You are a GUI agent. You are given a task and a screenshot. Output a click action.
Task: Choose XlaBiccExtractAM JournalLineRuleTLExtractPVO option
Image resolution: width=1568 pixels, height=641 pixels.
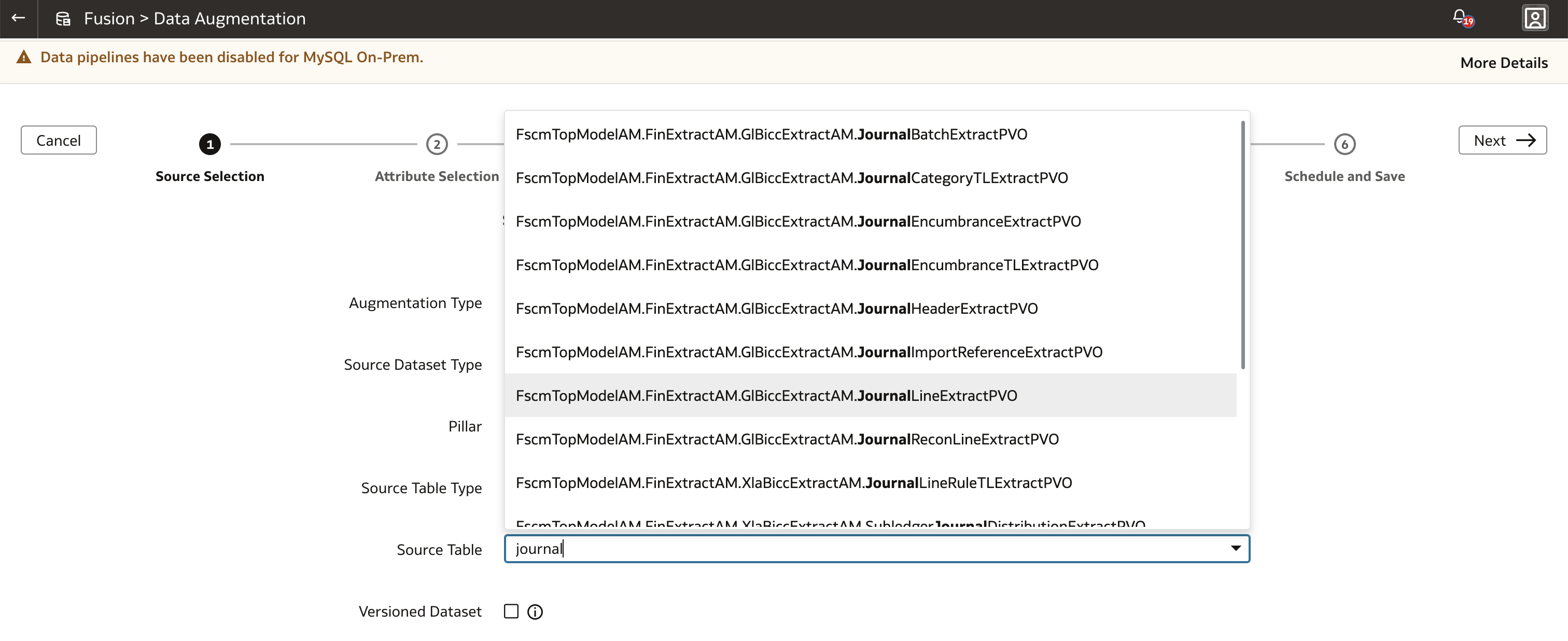coord(871,483)
